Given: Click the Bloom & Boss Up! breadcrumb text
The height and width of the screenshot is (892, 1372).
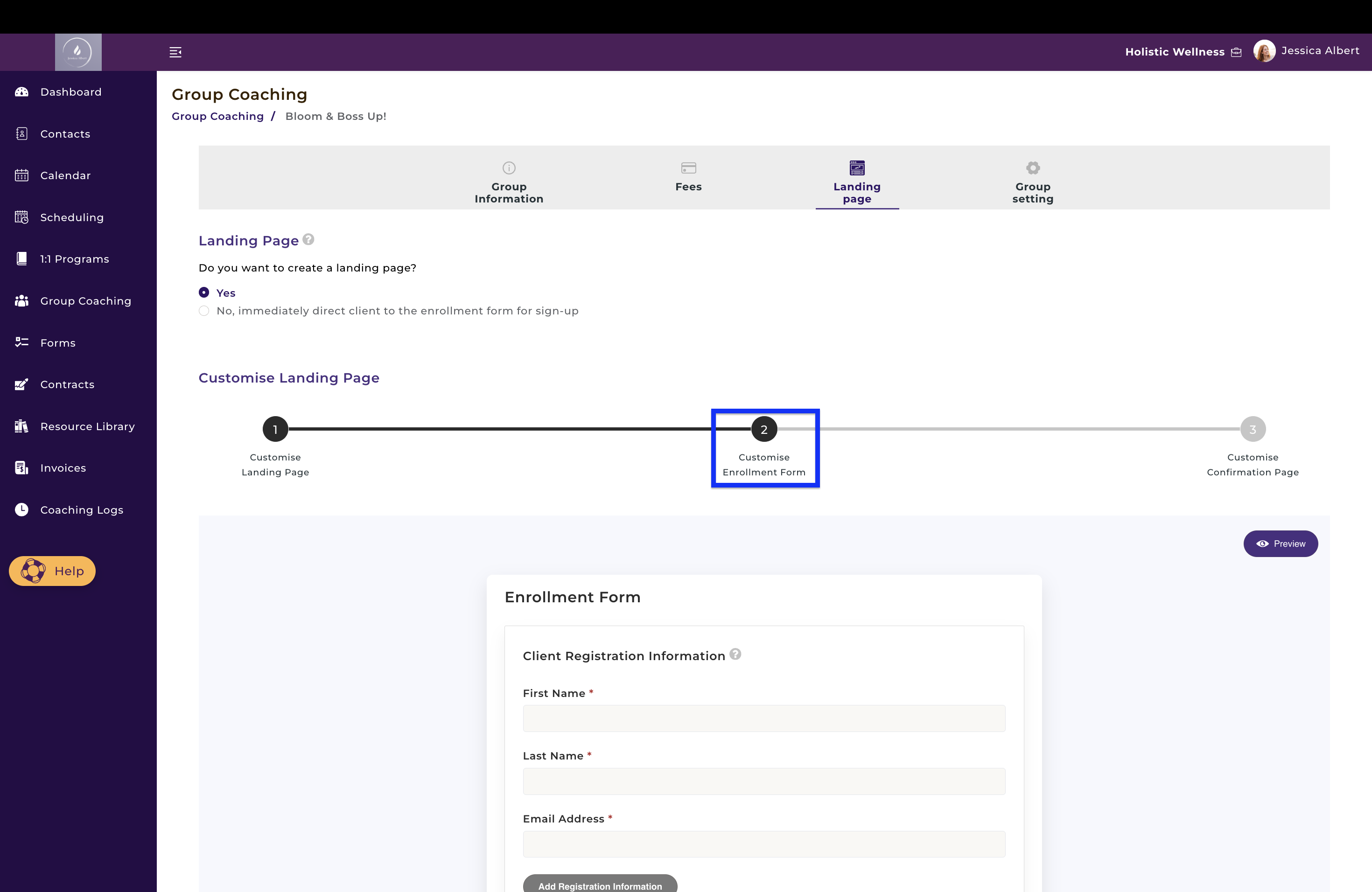Looking at the screenshot, I should pyautogui.click(x=336, y=116).
